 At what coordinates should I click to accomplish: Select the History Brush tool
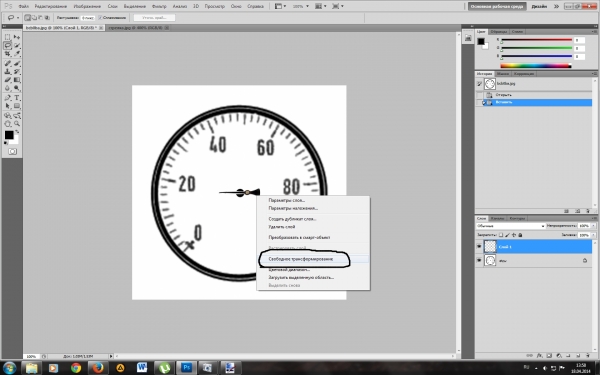(x=17, y=72)
